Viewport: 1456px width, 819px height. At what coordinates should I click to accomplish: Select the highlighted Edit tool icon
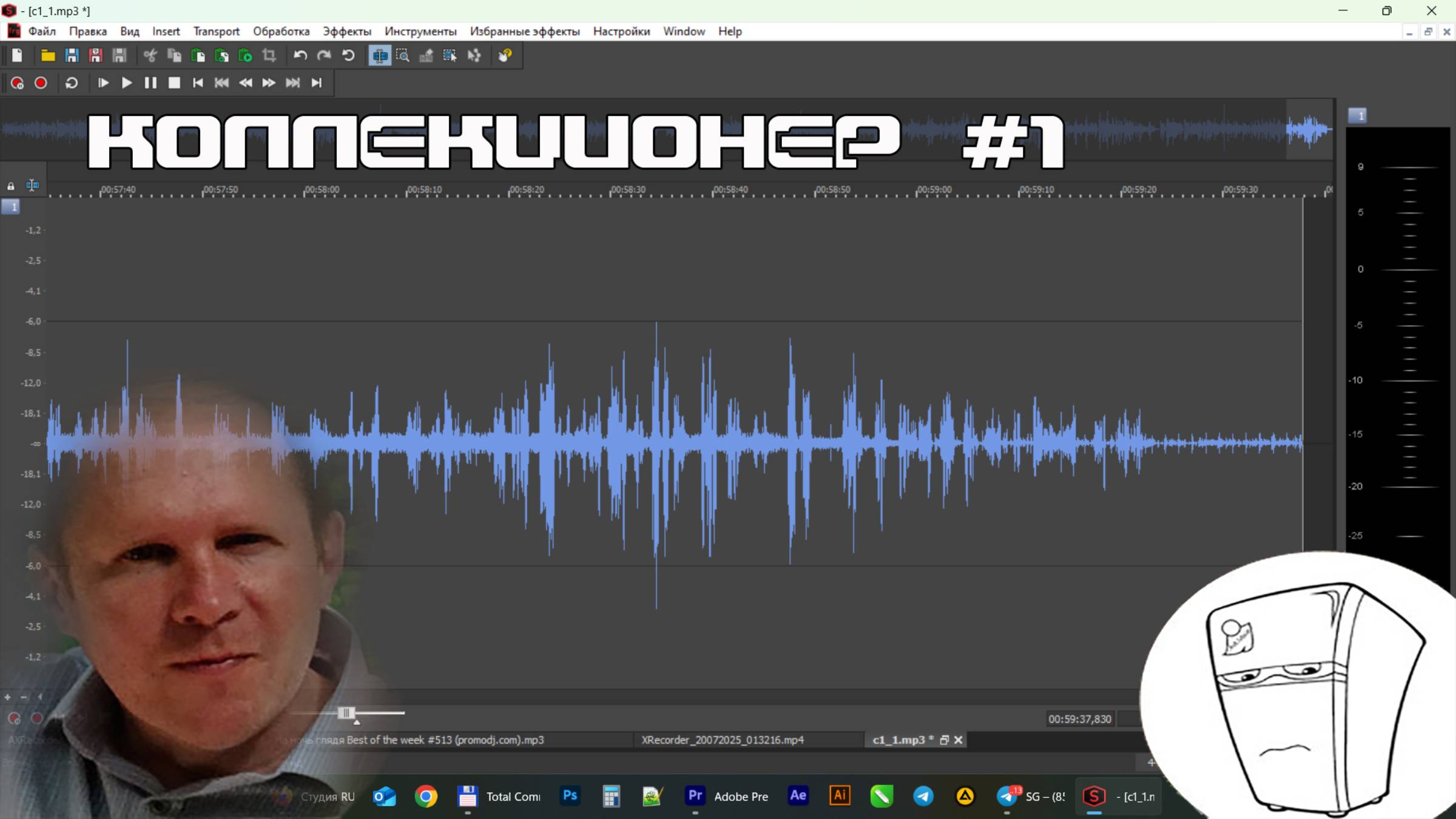380,56
